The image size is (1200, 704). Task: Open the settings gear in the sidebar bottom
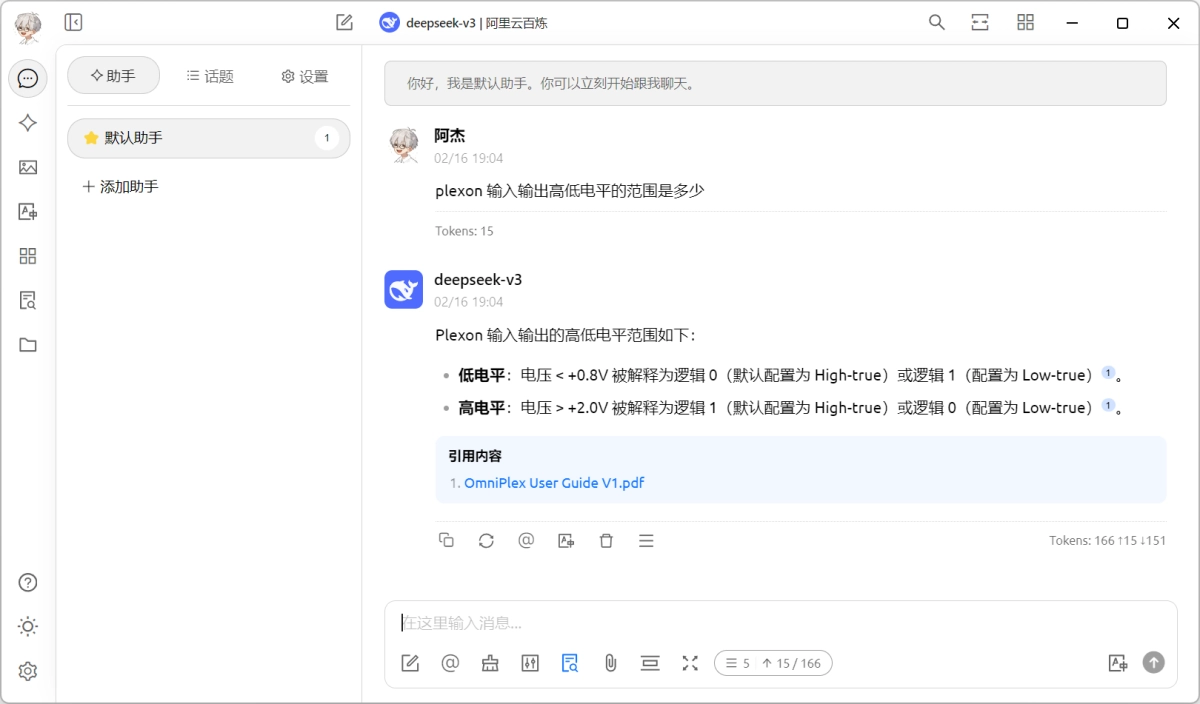click(x=28, y=671)
